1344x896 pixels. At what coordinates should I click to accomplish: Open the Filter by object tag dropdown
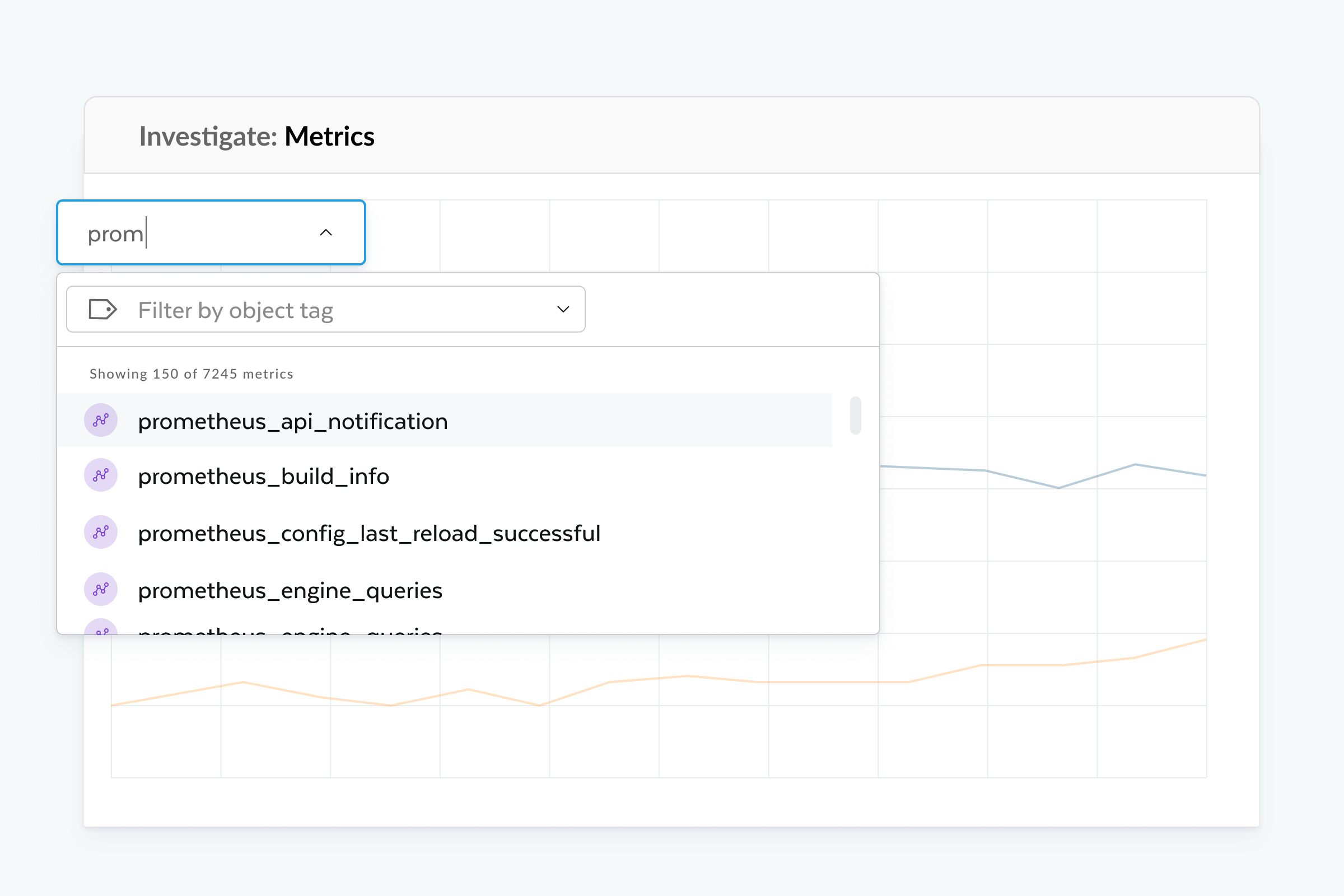(326, 309)
